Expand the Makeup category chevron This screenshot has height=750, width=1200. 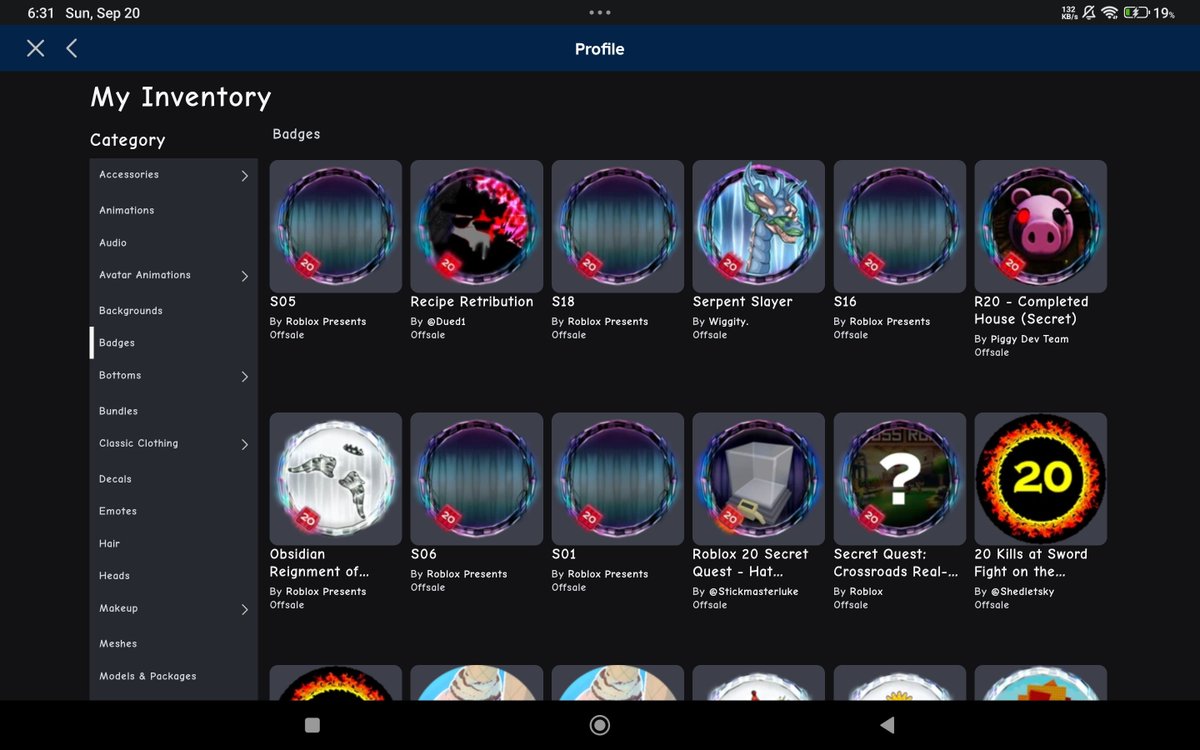click(244, 609)
